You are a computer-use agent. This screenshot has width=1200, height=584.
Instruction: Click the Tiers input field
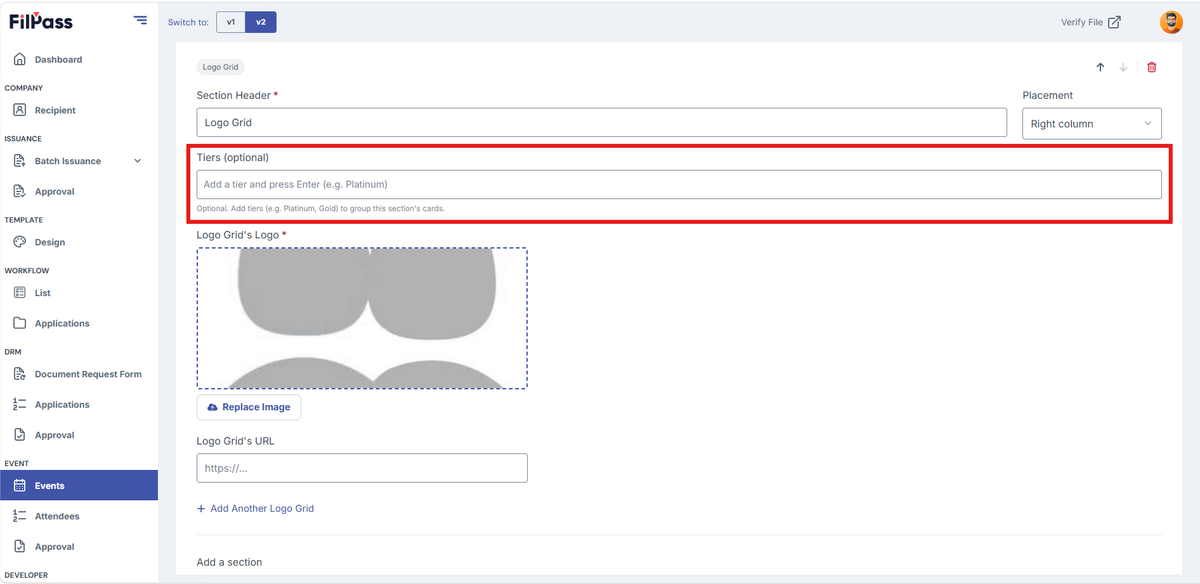(x=679, y=184)
